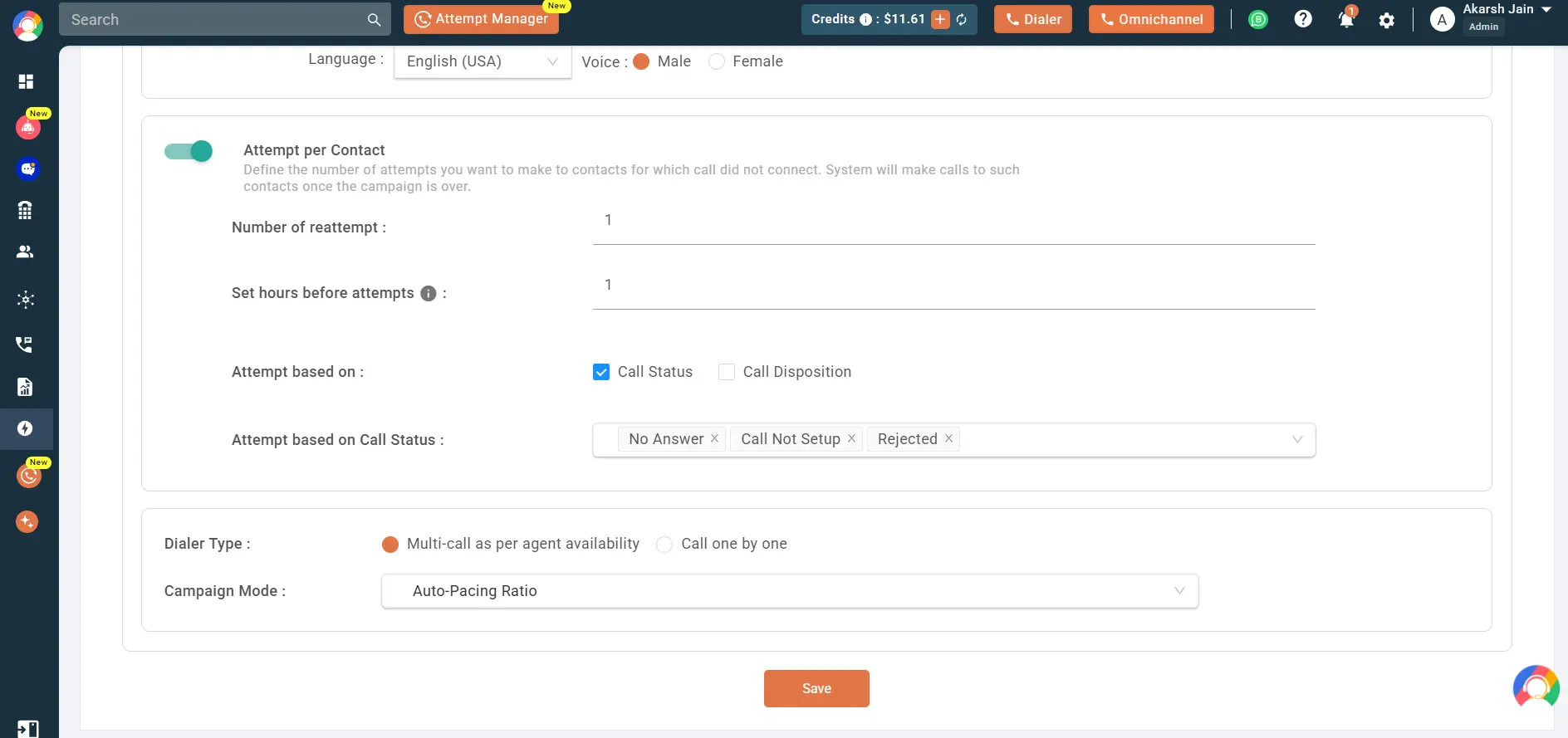Open the dial pad icon in sidebar
The width and height of the screenshot is (1568, 738).
pyautogui.click(x=25, y=210)
